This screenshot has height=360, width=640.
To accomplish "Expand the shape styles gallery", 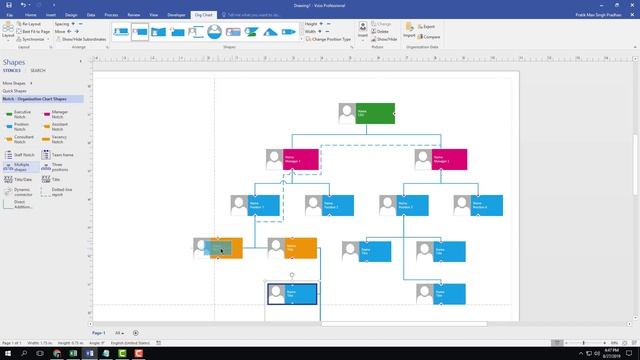I will tap(302, 39).
